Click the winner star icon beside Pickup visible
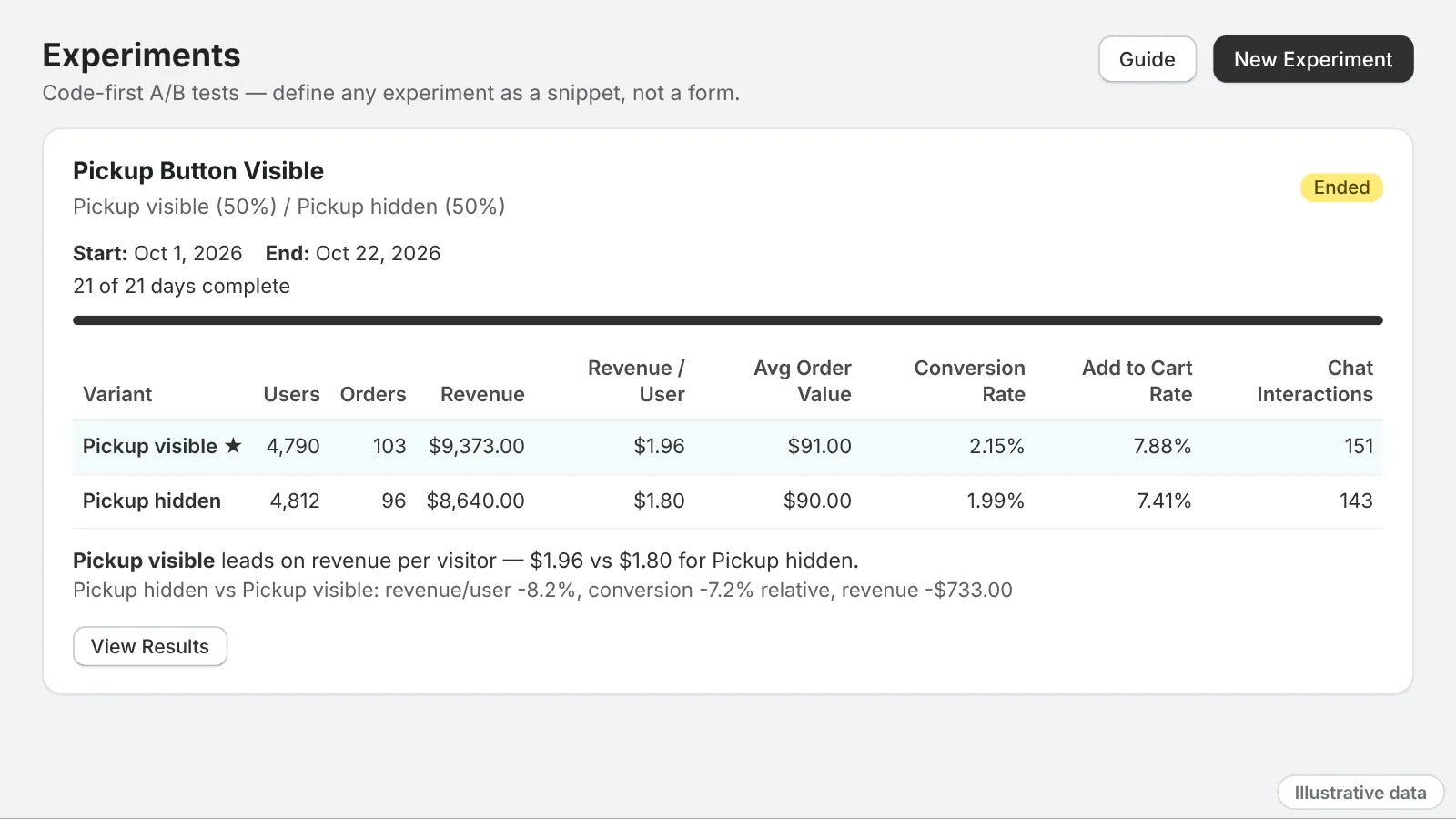 [x=234, y=446]
